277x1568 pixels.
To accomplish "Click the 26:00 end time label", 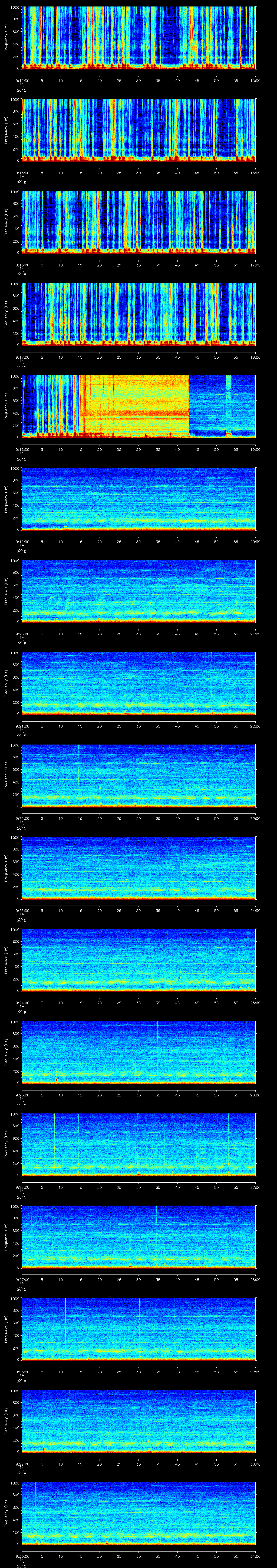I will tap(256, 1095).
